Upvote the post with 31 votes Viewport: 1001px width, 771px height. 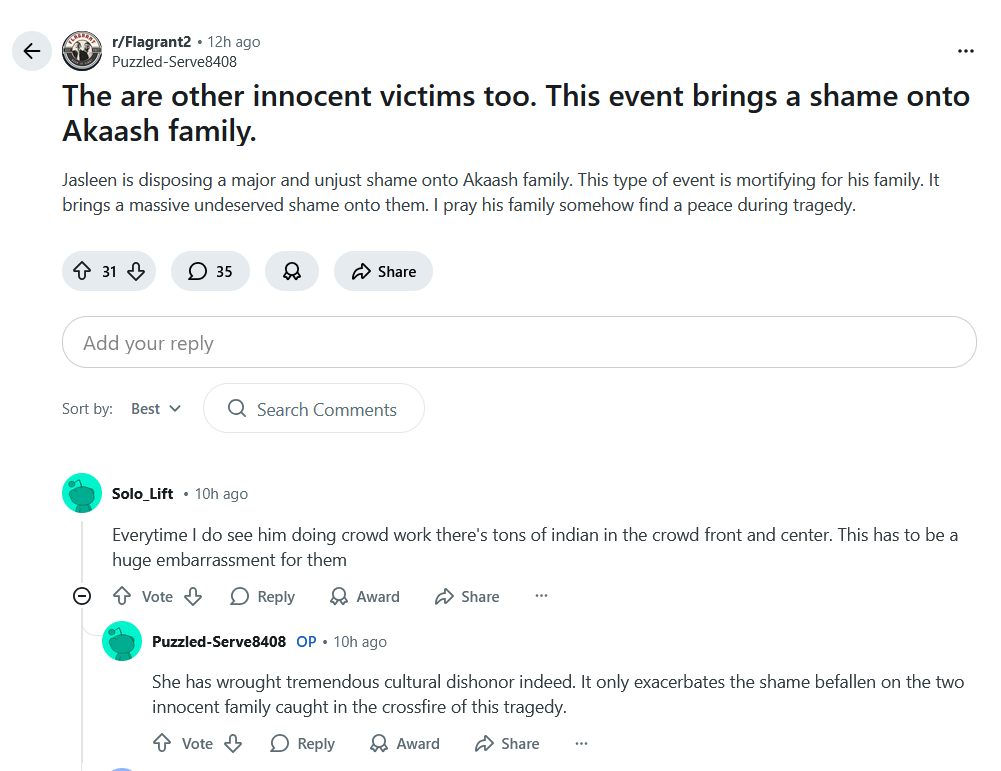click(x=82, y=271)
